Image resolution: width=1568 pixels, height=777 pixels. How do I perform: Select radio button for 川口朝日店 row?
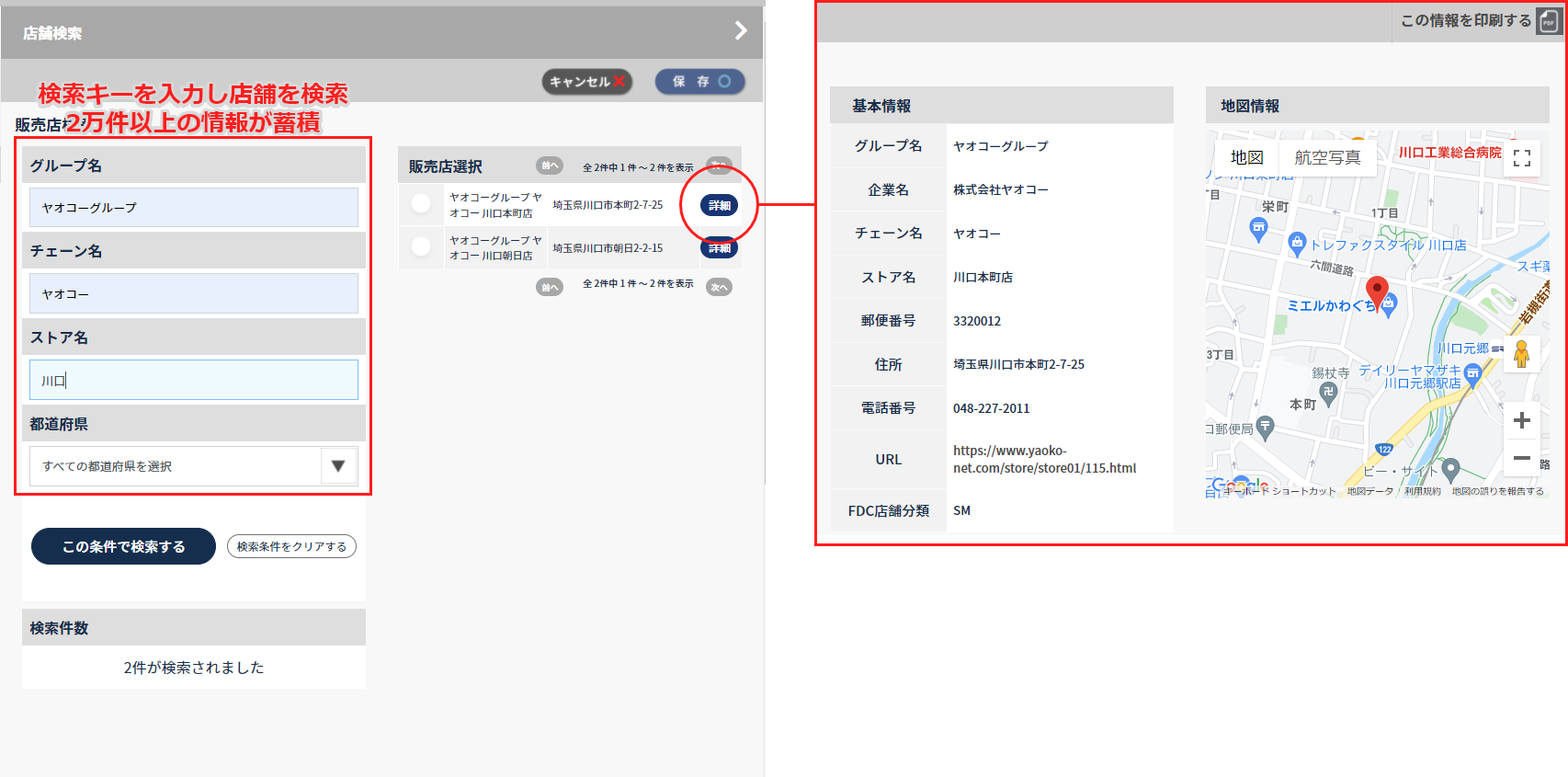(421, 246)
